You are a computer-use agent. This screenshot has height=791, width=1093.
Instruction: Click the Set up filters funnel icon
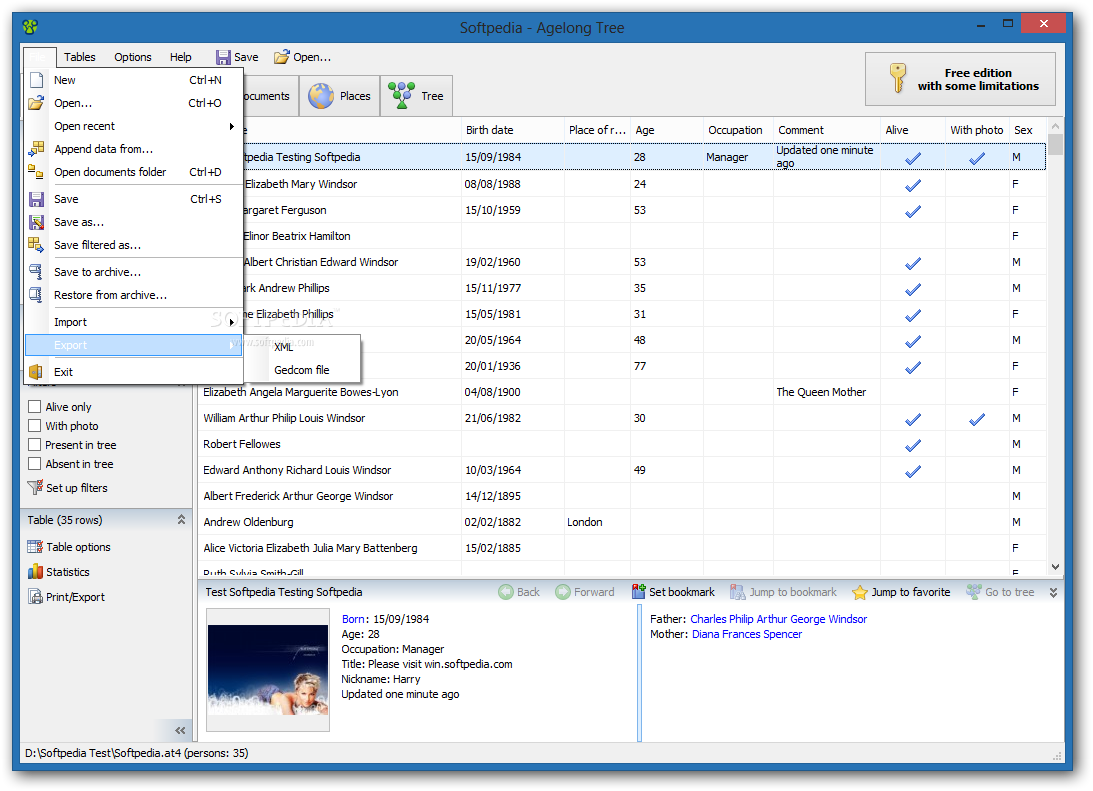35,488
